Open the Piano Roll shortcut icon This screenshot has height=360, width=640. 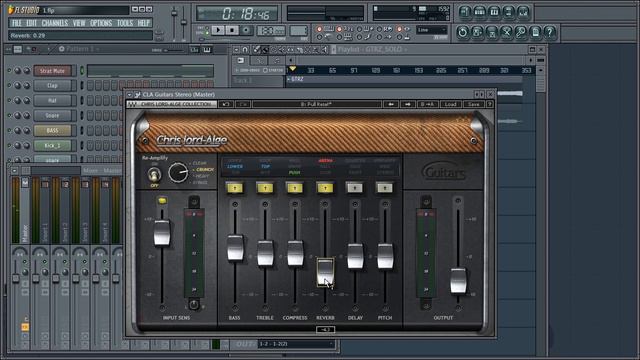[x=494, y=12]
